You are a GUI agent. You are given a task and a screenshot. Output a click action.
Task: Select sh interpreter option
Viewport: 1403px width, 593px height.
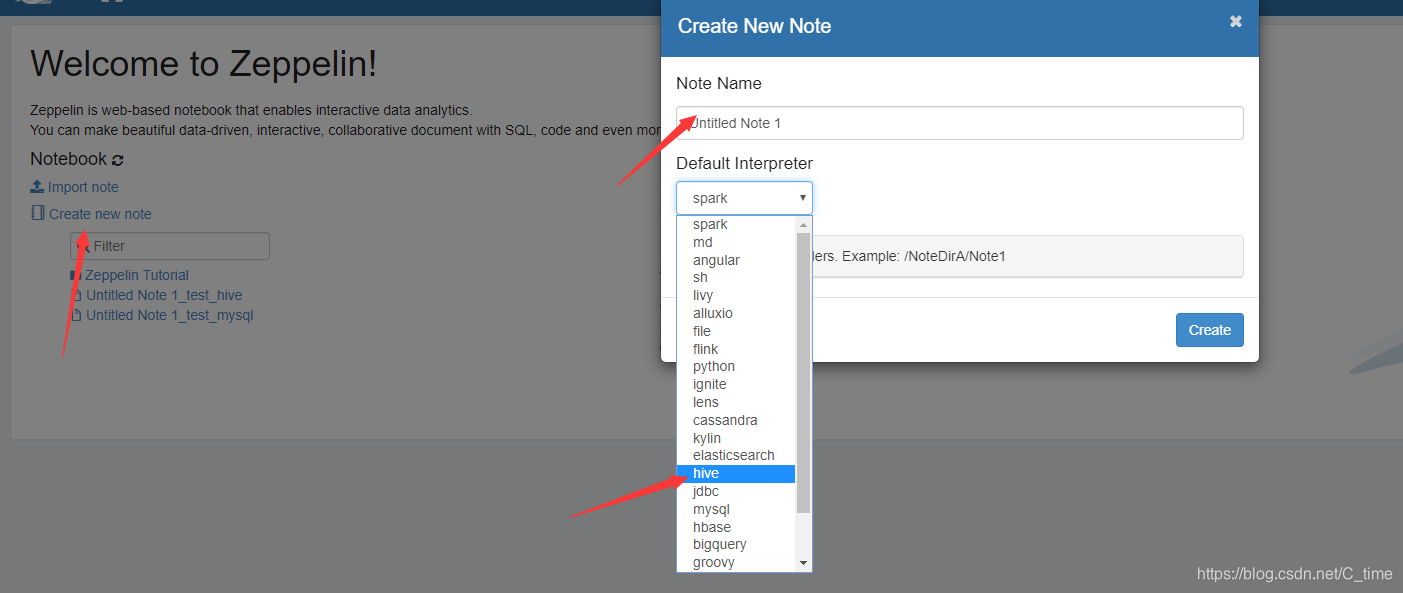pyautogui.click(x=736, y=278)
